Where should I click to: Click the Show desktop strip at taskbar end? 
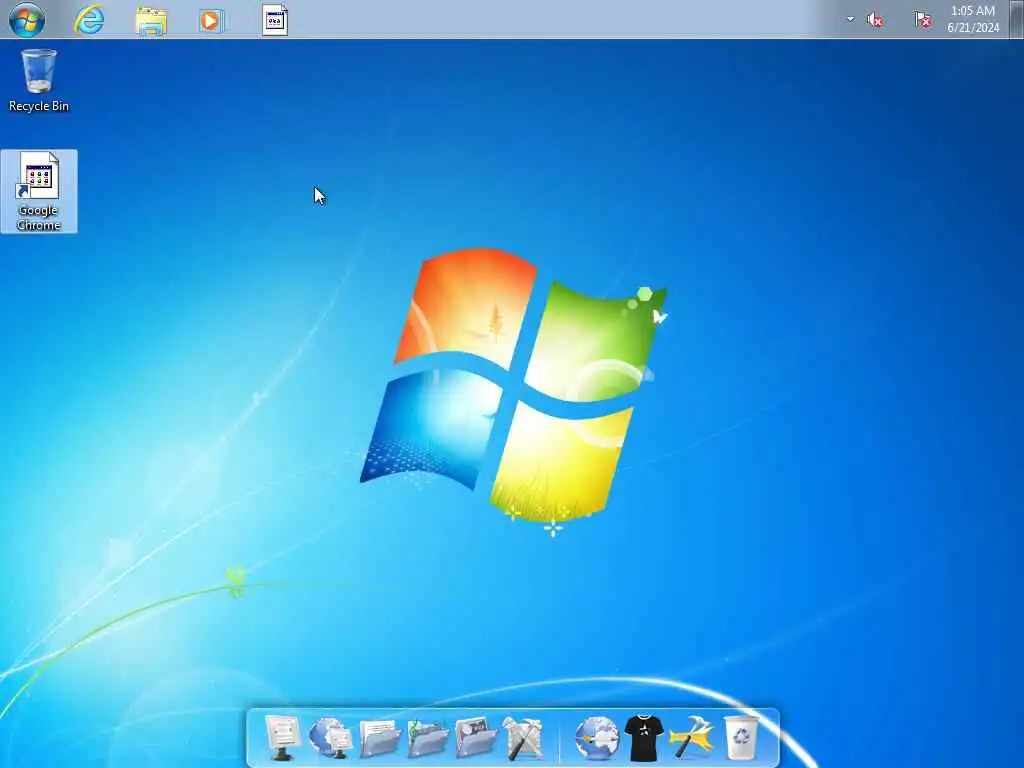point(1017,19)
